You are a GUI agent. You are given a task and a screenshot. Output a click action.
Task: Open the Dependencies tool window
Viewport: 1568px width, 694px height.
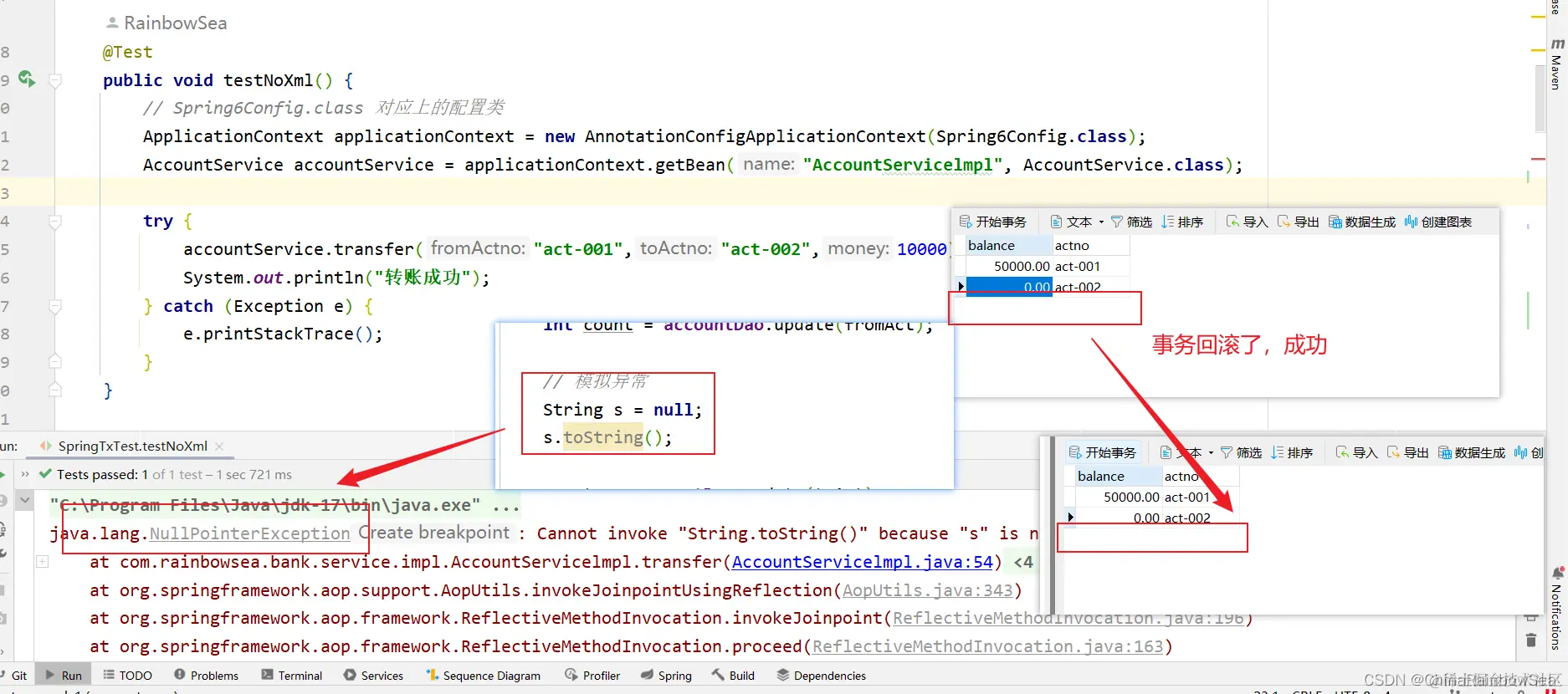tap(822, 676)
